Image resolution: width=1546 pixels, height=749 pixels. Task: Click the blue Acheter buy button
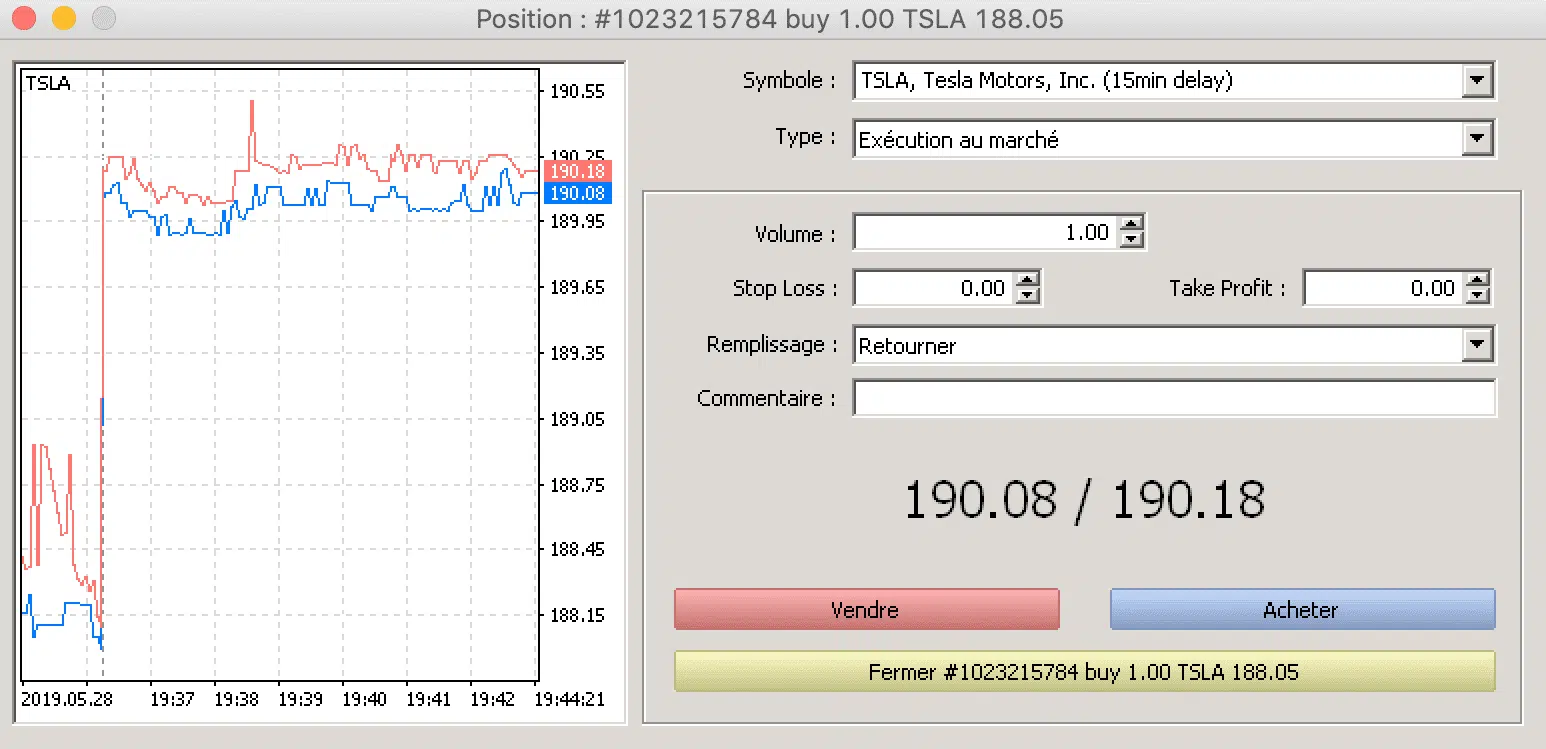tap(1302, 609)
